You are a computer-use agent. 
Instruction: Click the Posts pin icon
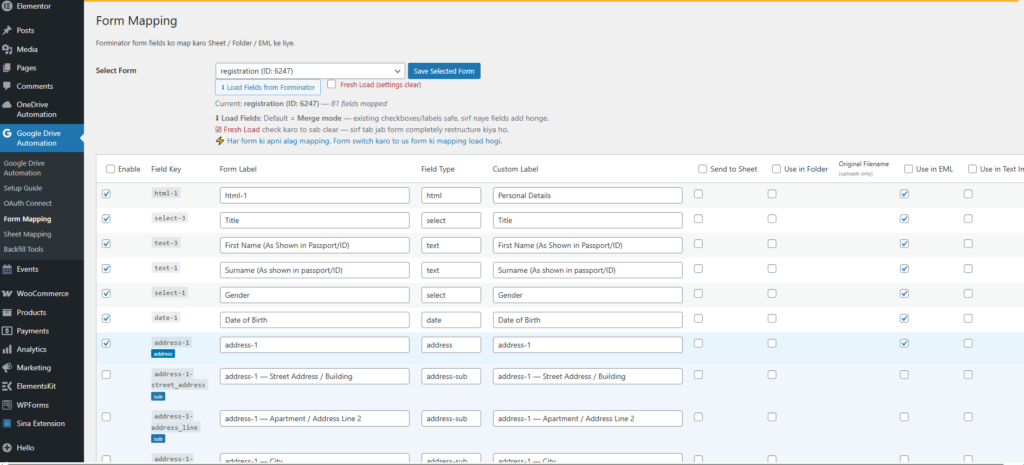point(7,31)
